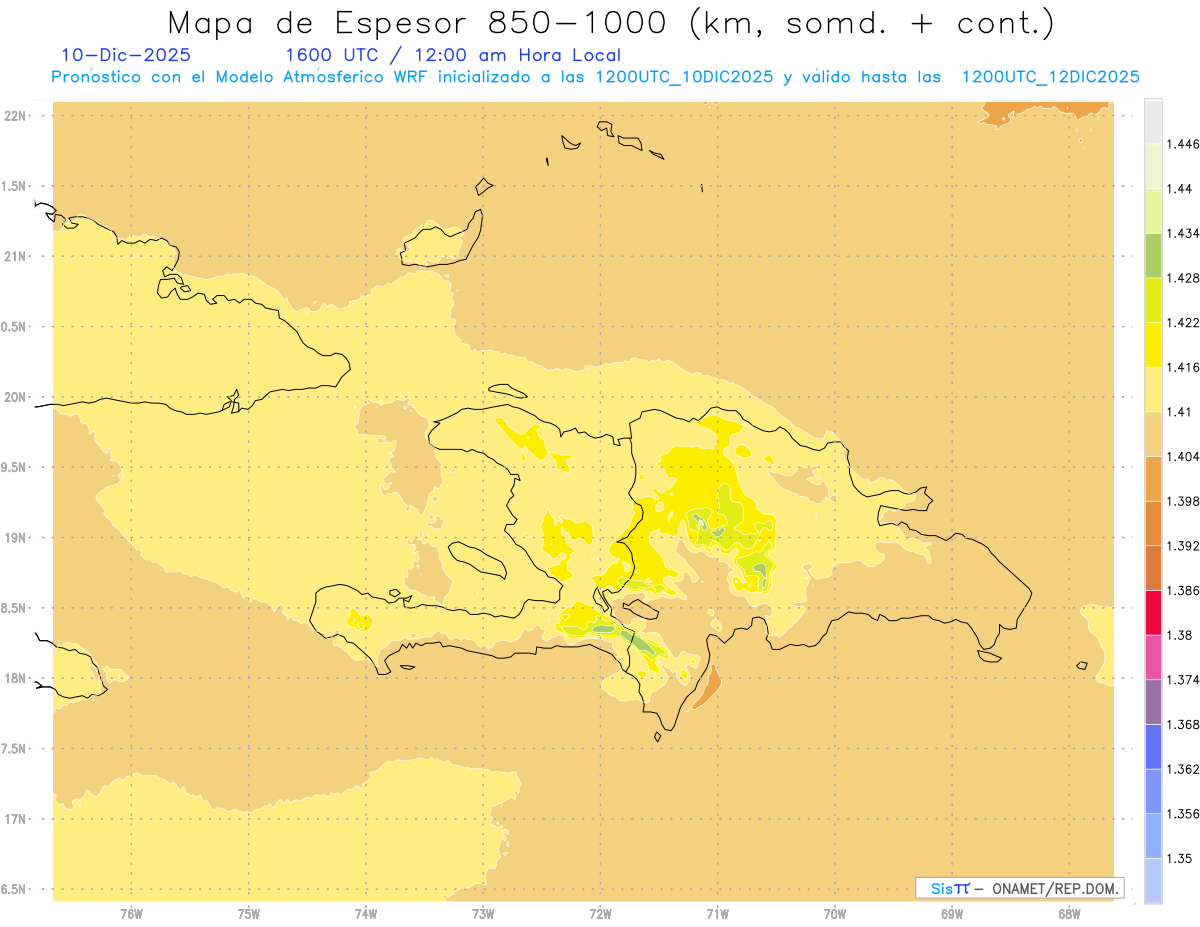The height and width of the screenshot is (927, 1200).
Task: Select the latitude label '21N'
Action: [x=15, y=256]
